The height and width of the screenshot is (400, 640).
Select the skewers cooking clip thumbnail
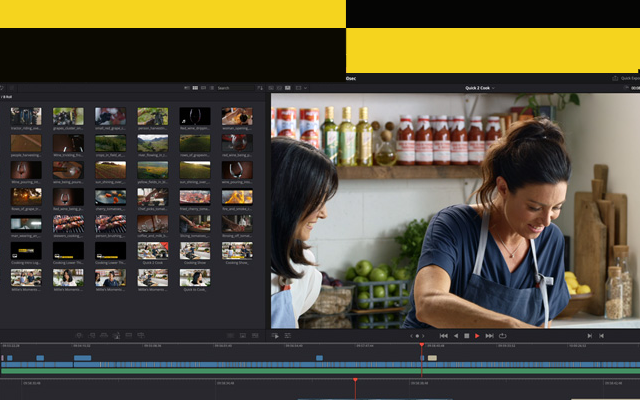68,224
